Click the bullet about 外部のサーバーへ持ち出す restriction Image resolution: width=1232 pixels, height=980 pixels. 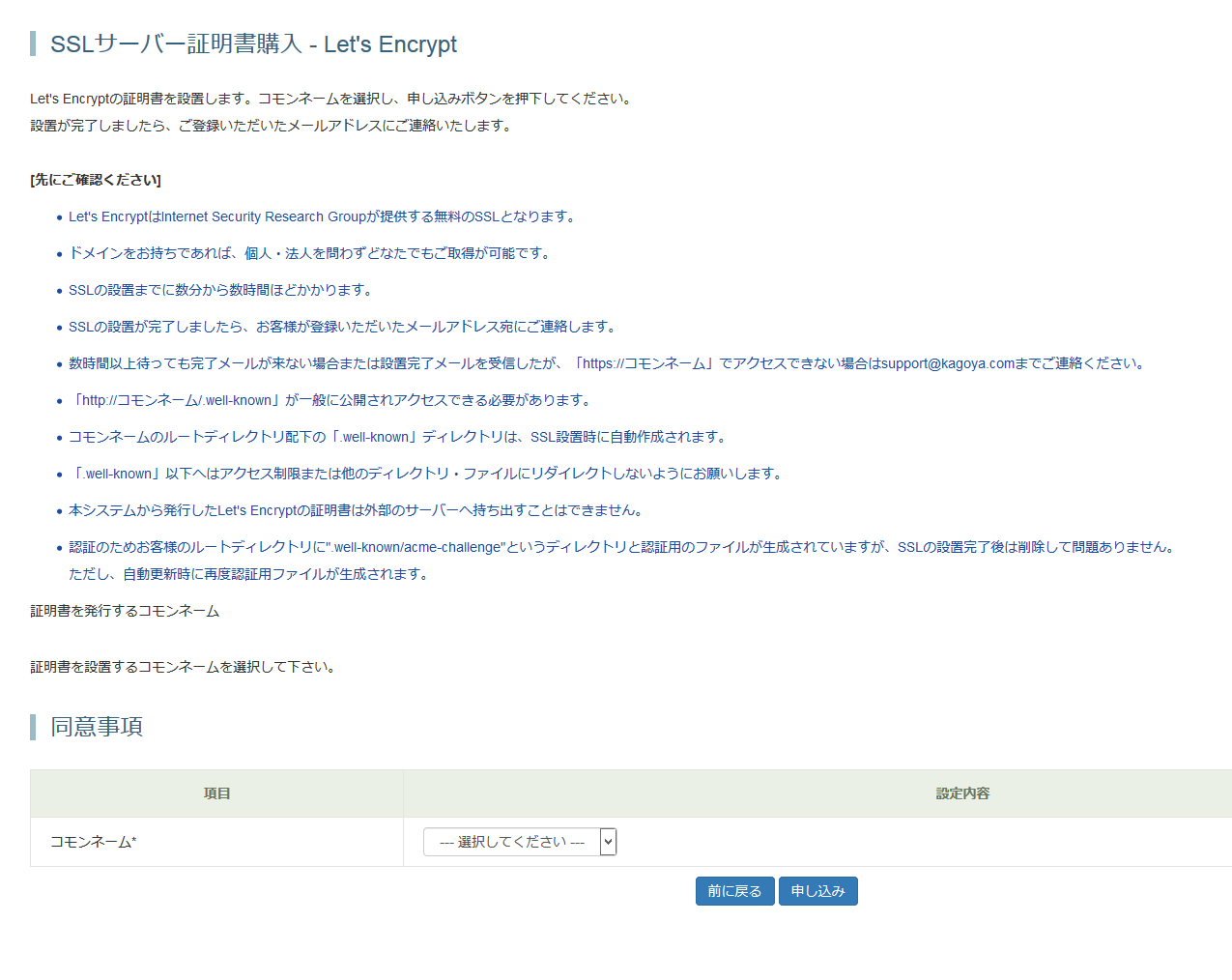[x=358, y=510]
